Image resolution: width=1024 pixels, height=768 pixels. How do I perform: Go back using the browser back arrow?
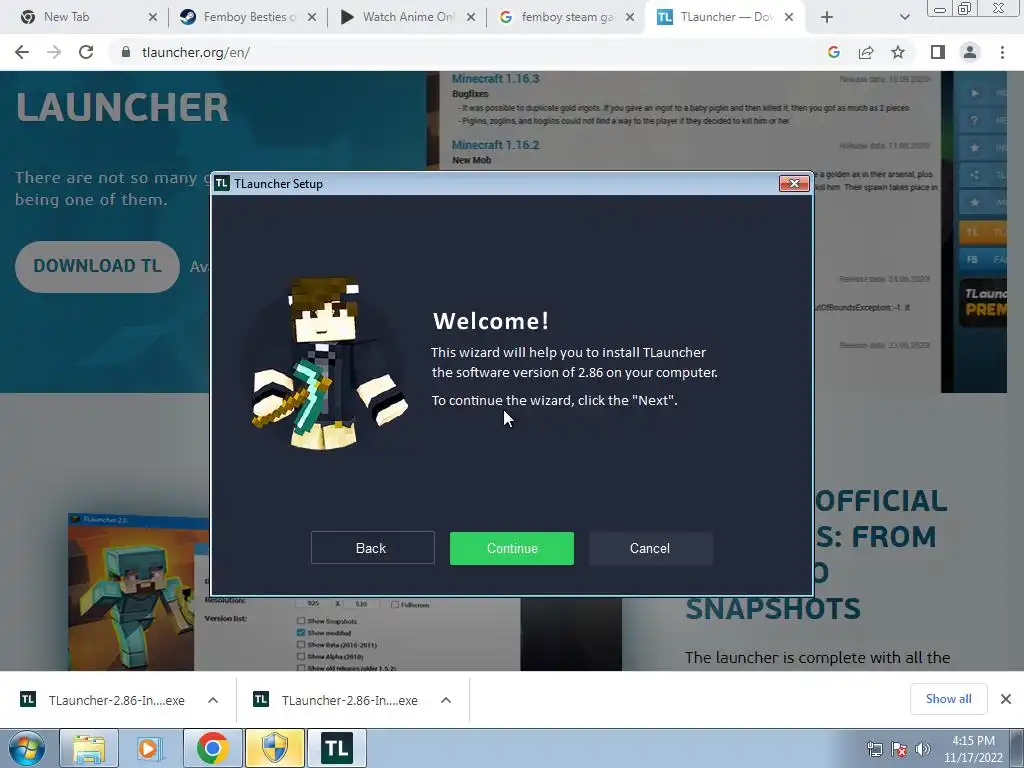(22, 52)
